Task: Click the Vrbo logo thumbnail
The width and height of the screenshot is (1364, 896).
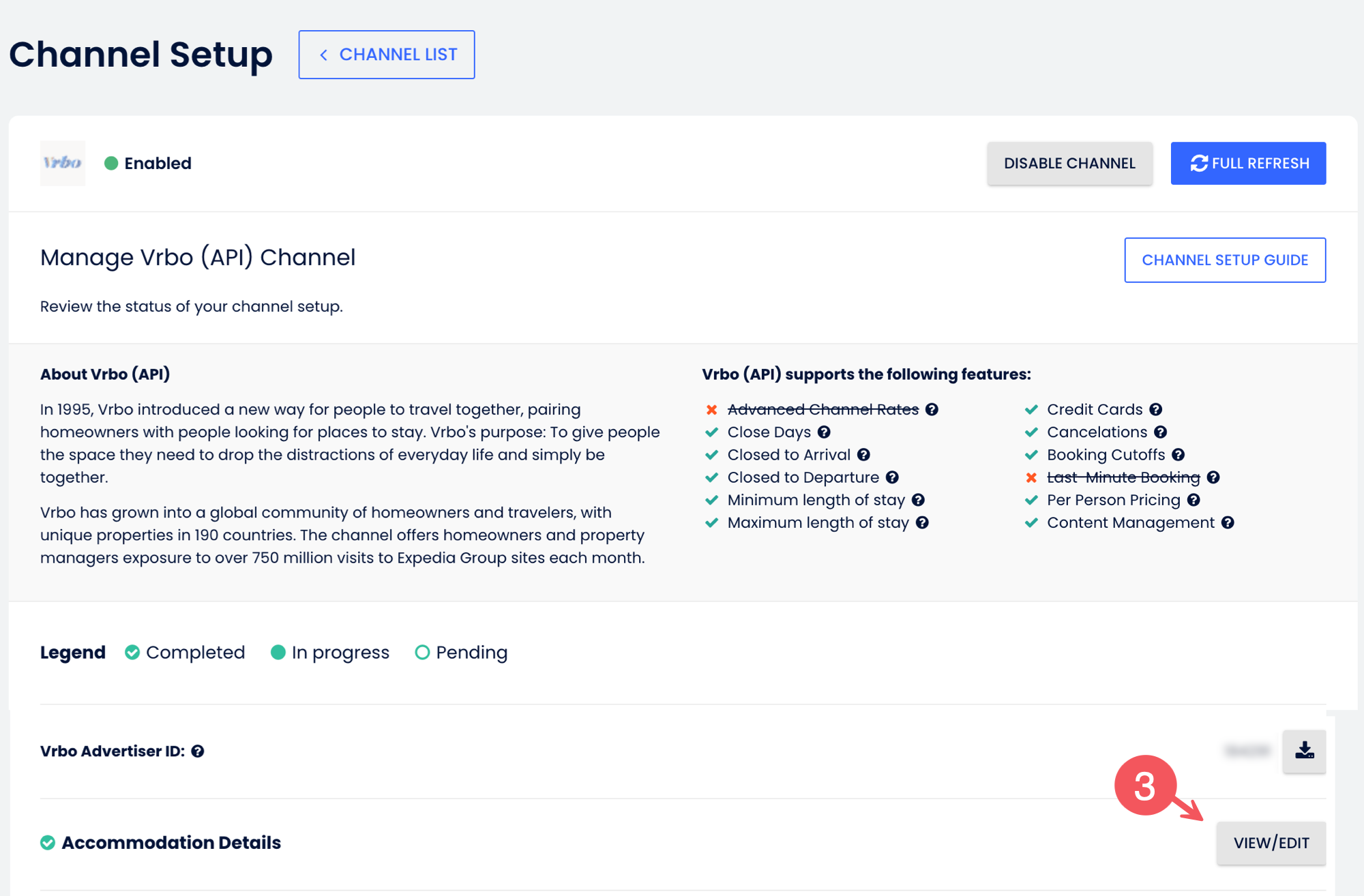Action: coord(63,163)
